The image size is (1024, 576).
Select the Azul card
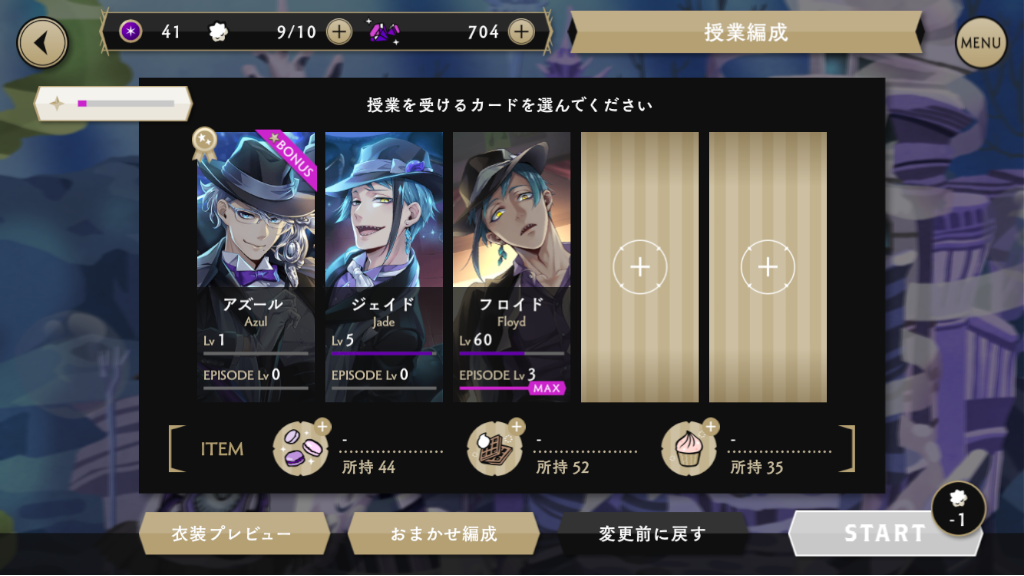[x=255, y=267]
